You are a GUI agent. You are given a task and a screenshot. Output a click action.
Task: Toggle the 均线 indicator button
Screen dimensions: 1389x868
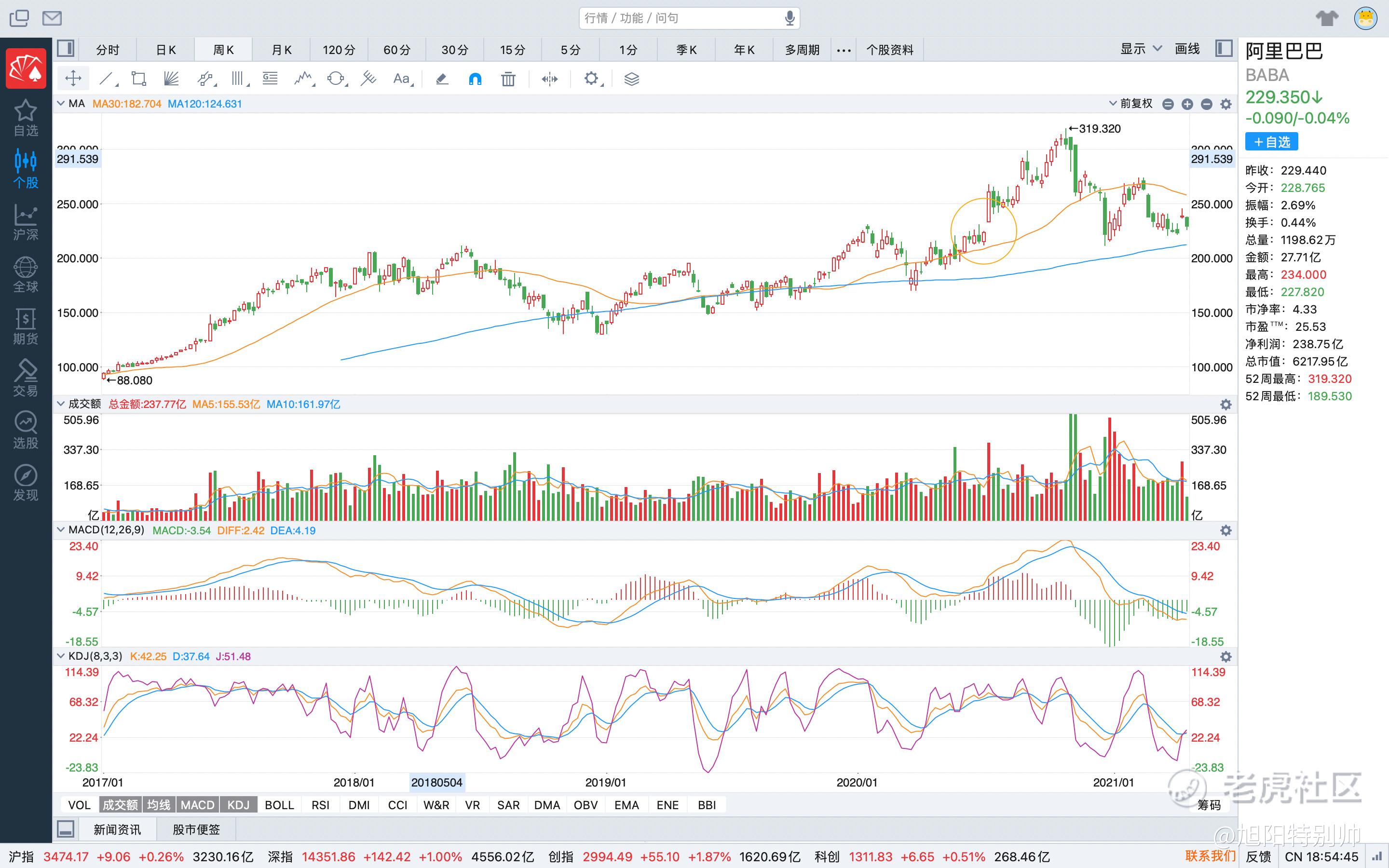158,805
